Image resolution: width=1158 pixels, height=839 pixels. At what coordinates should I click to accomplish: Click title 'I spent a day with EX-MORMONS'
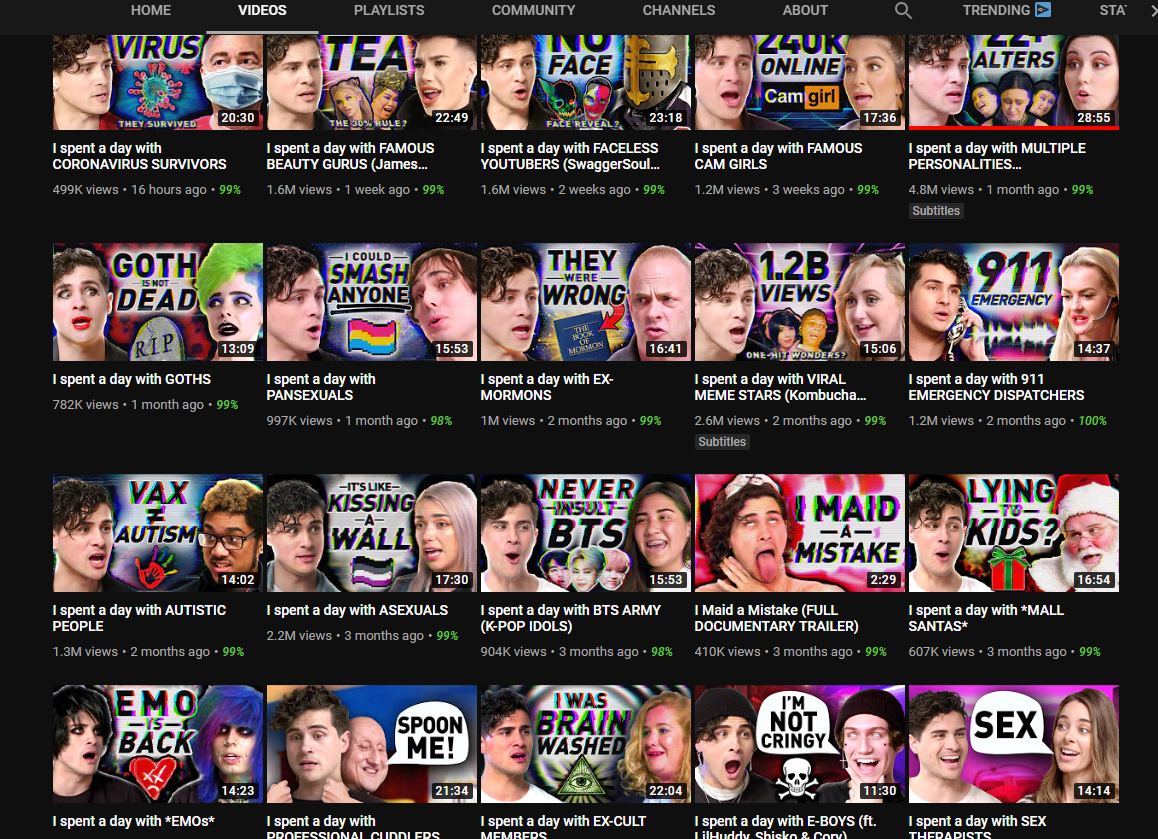pyautogui.click(x=547, y=387)
